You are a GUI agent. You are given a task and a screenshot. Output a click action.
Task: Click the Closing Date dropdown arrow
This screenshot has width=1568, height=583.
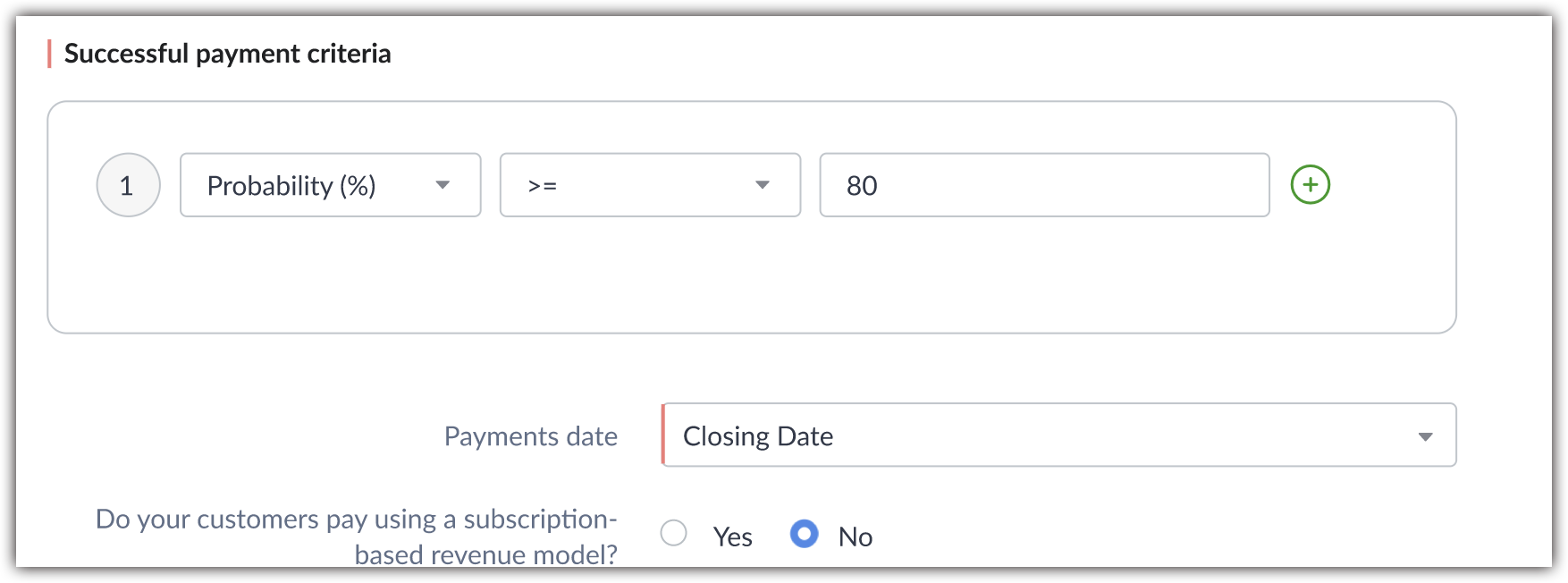pyautogui.click(x=1425, y=436)
